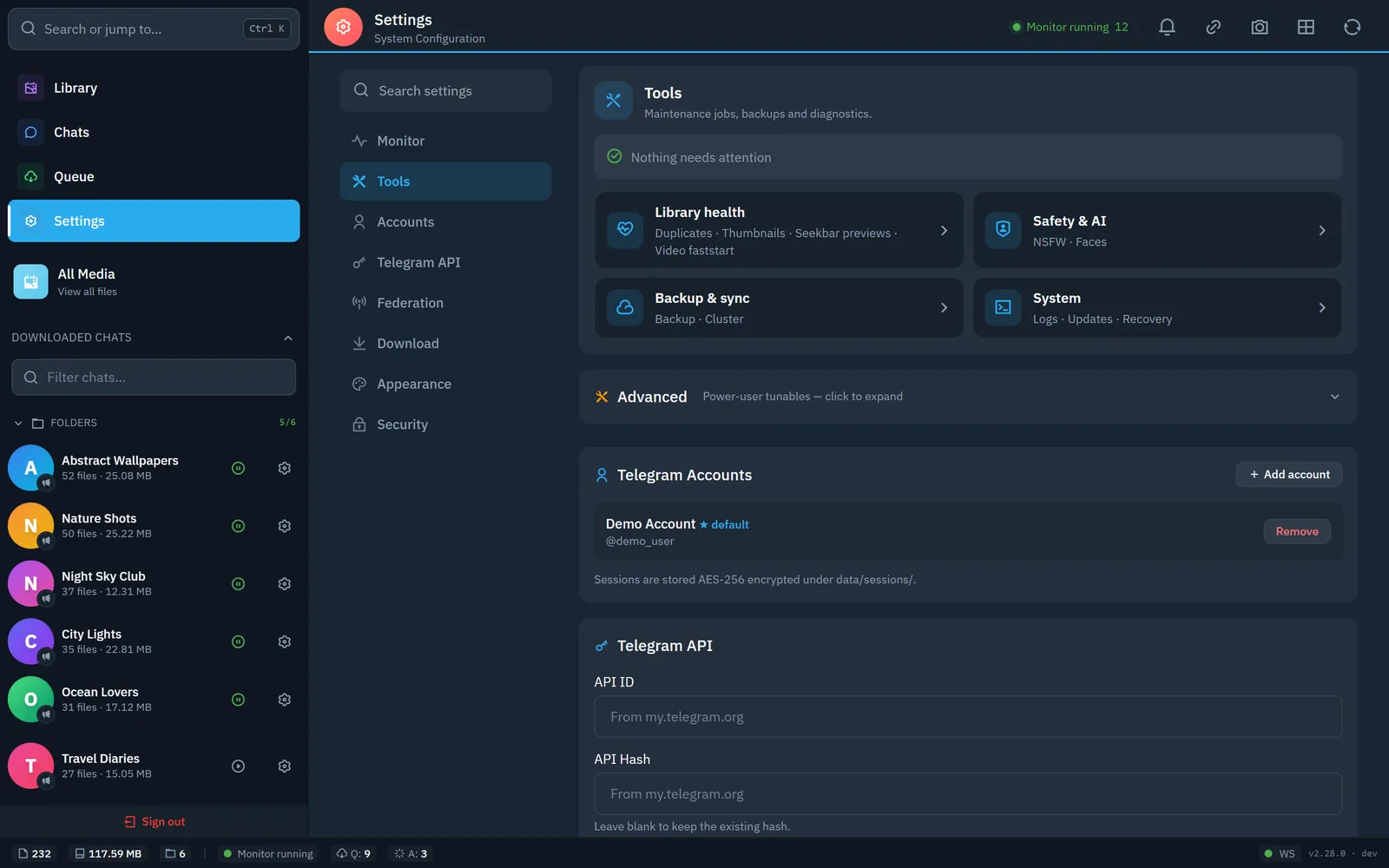Start monitoring for Travel Diaries

click(x=238, y=766)
